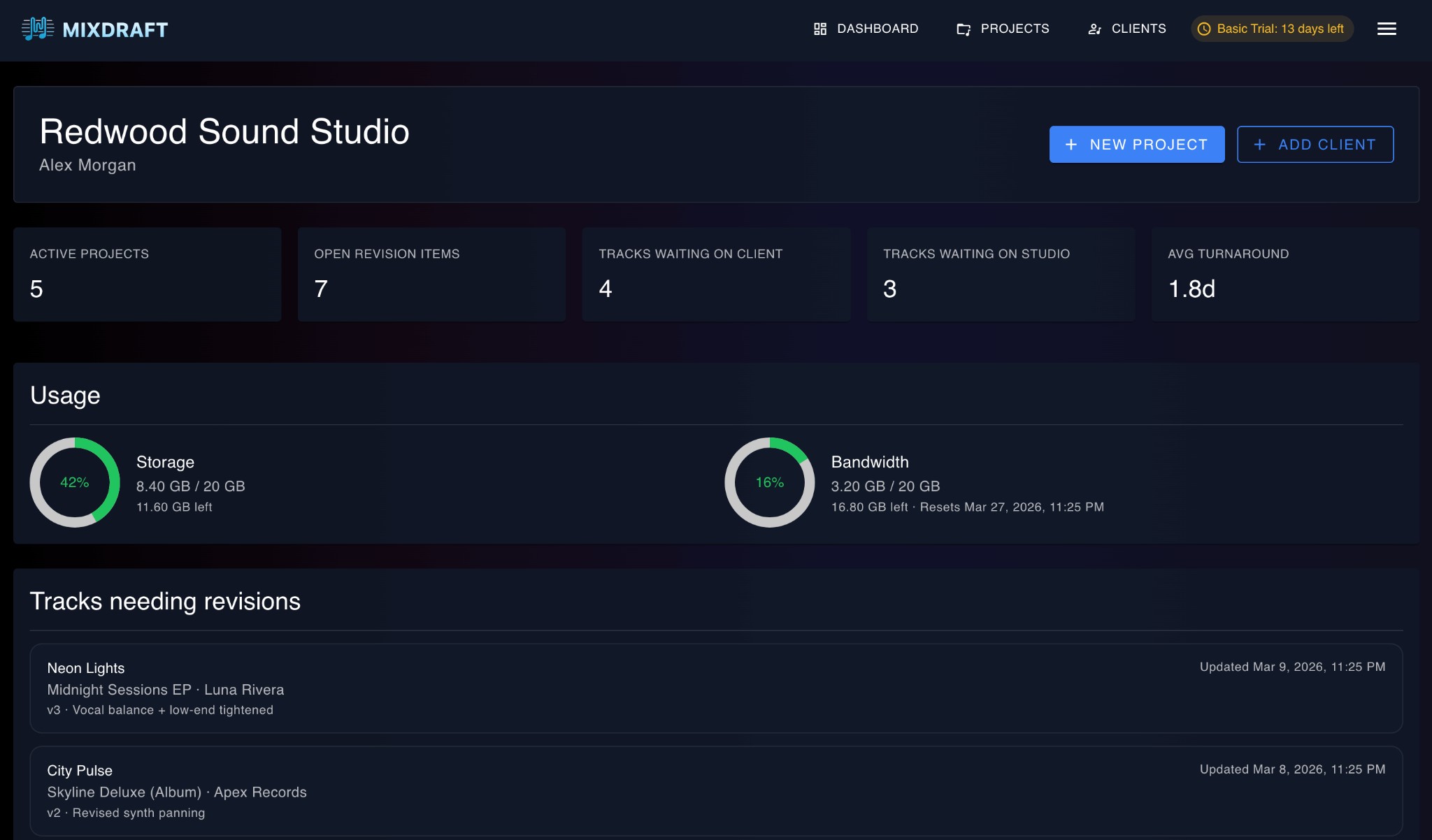Click the Storage usage donut chart
1432x840 pixels.
[74, 482]
